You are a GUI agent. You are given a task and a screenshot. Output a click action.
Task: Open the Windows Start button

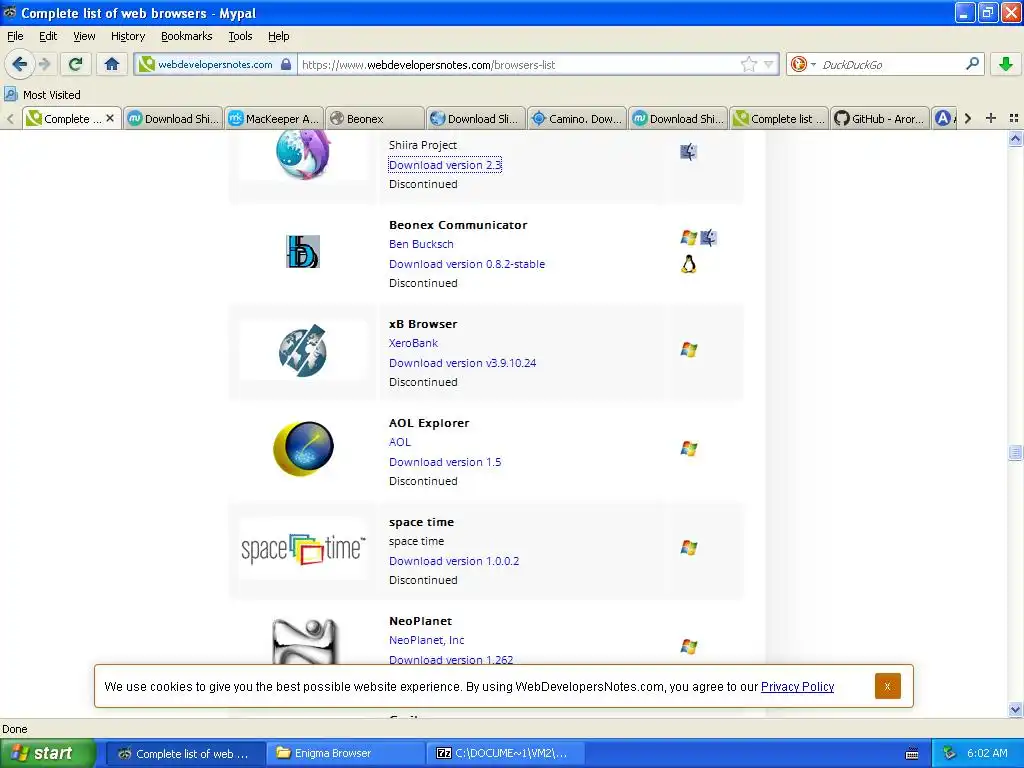[x=48, y=753]
